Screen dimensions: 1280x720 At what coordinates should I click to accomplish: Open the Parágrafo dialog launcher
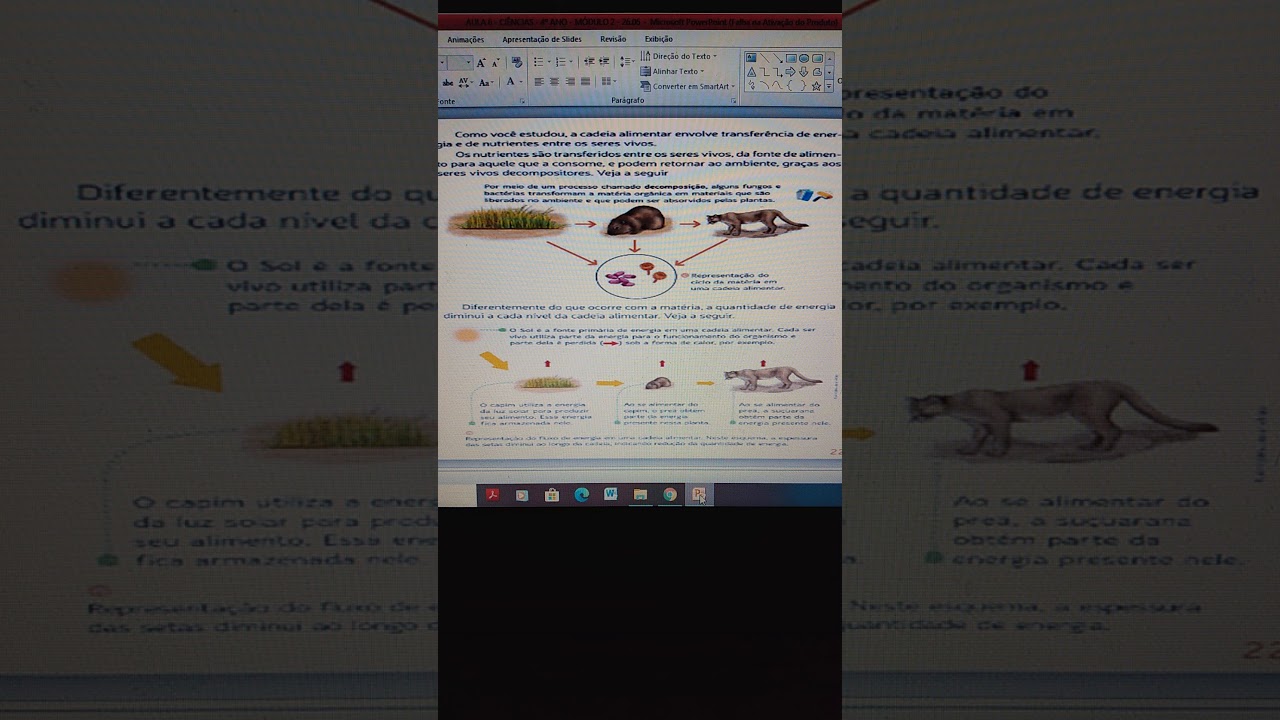pos(732,101)
